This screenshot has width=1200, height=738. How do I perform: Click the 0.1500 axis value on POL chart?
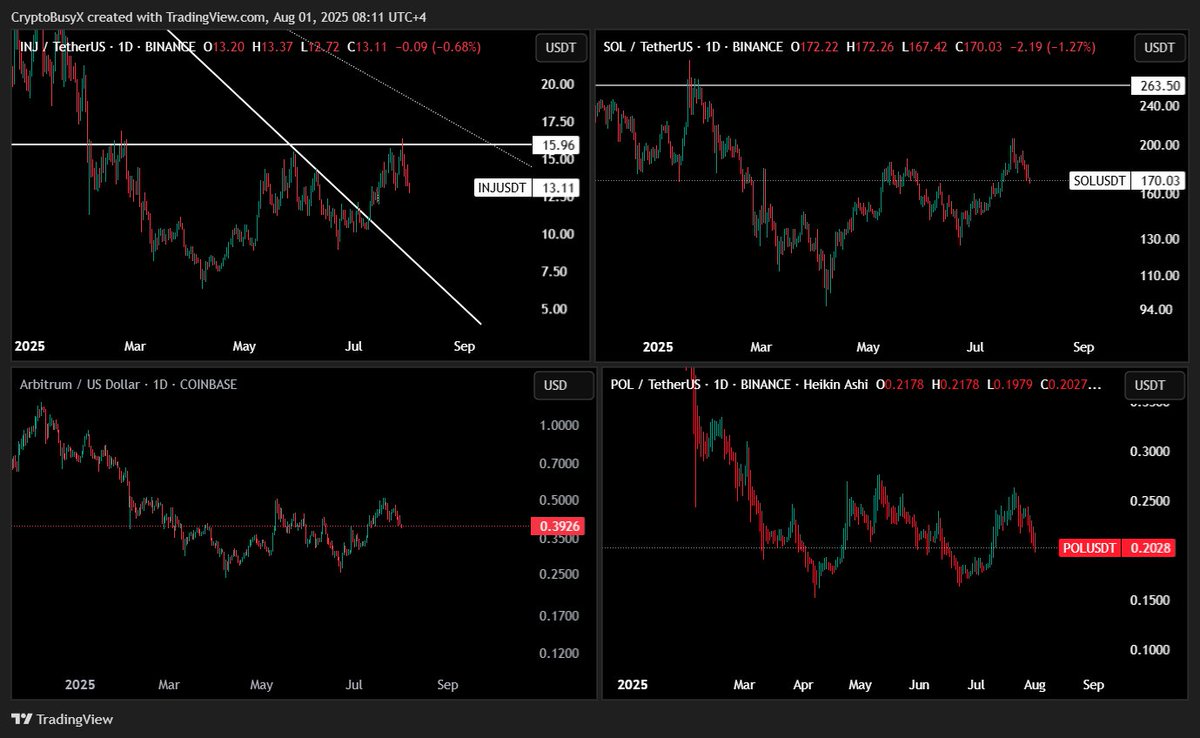1150,600
